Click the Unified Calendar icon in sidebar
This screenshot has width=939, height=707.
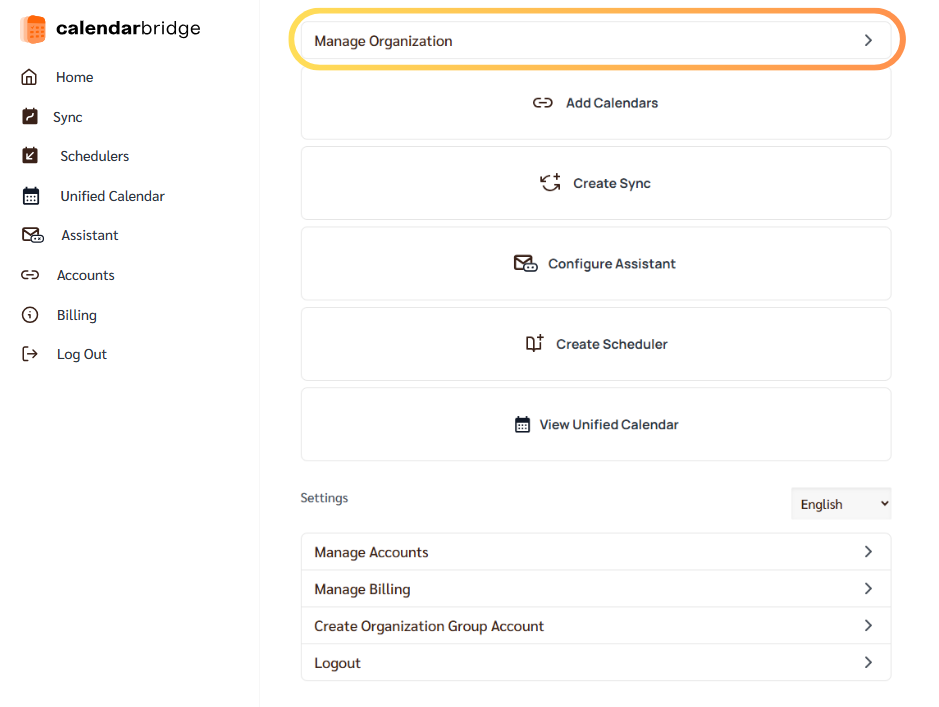coord(31,196)
